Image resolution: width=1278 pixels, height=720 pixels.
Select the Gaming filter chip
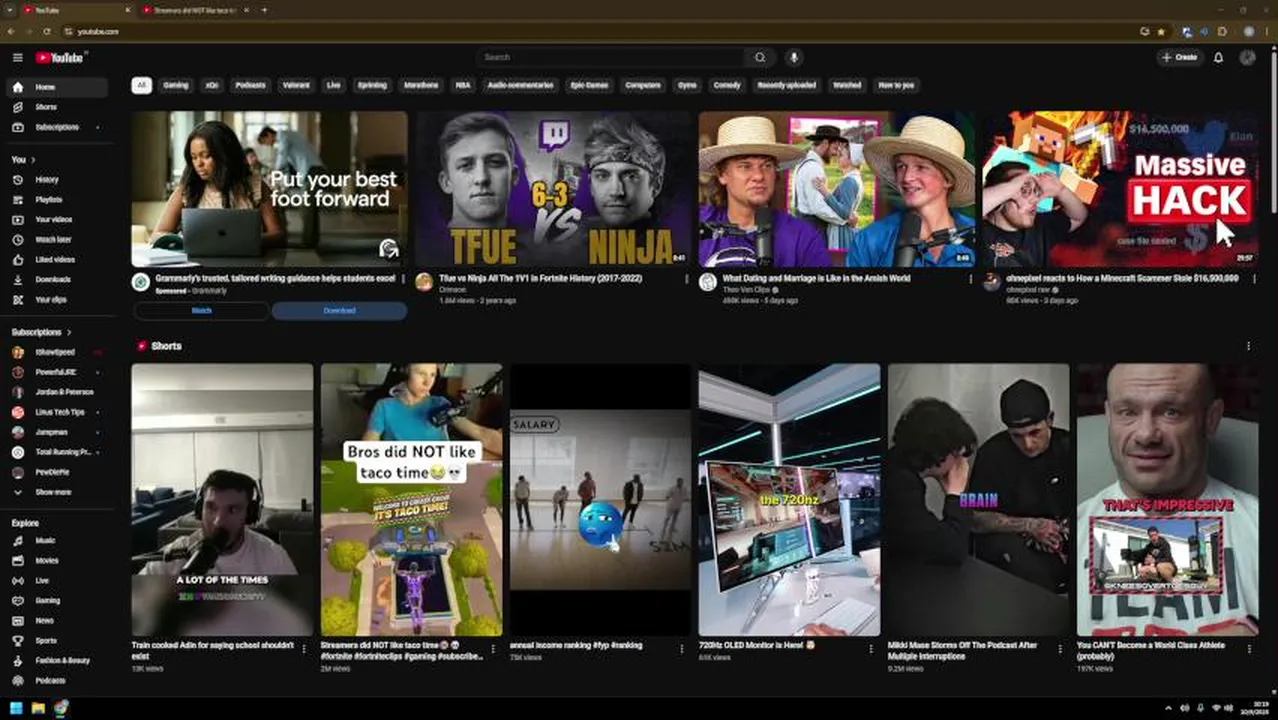(176, 85)
